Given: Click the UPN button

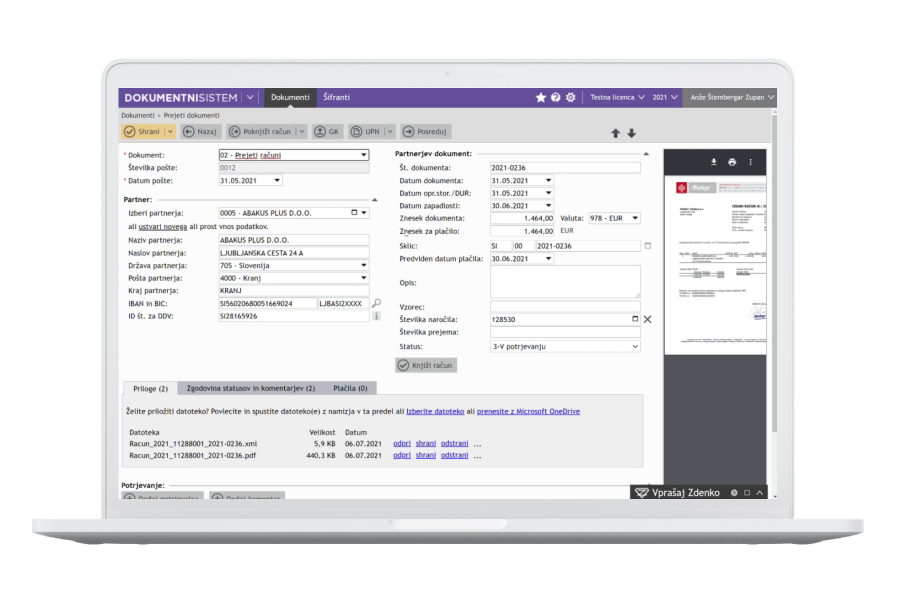Looking at the screenshot, I should tap(366, 131).
